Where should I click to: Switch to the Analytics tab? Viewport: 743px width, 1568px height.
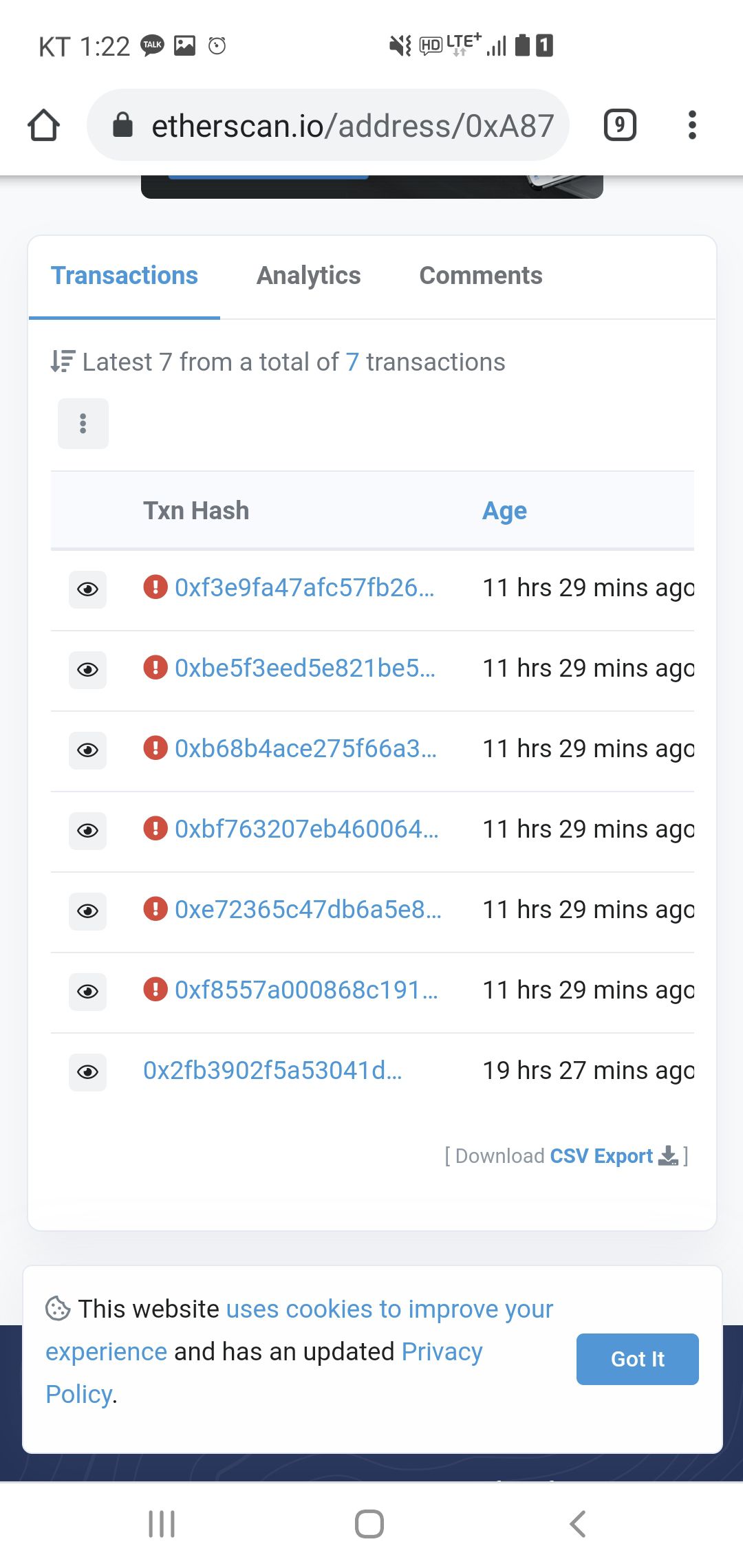click(x=308, y=276)
